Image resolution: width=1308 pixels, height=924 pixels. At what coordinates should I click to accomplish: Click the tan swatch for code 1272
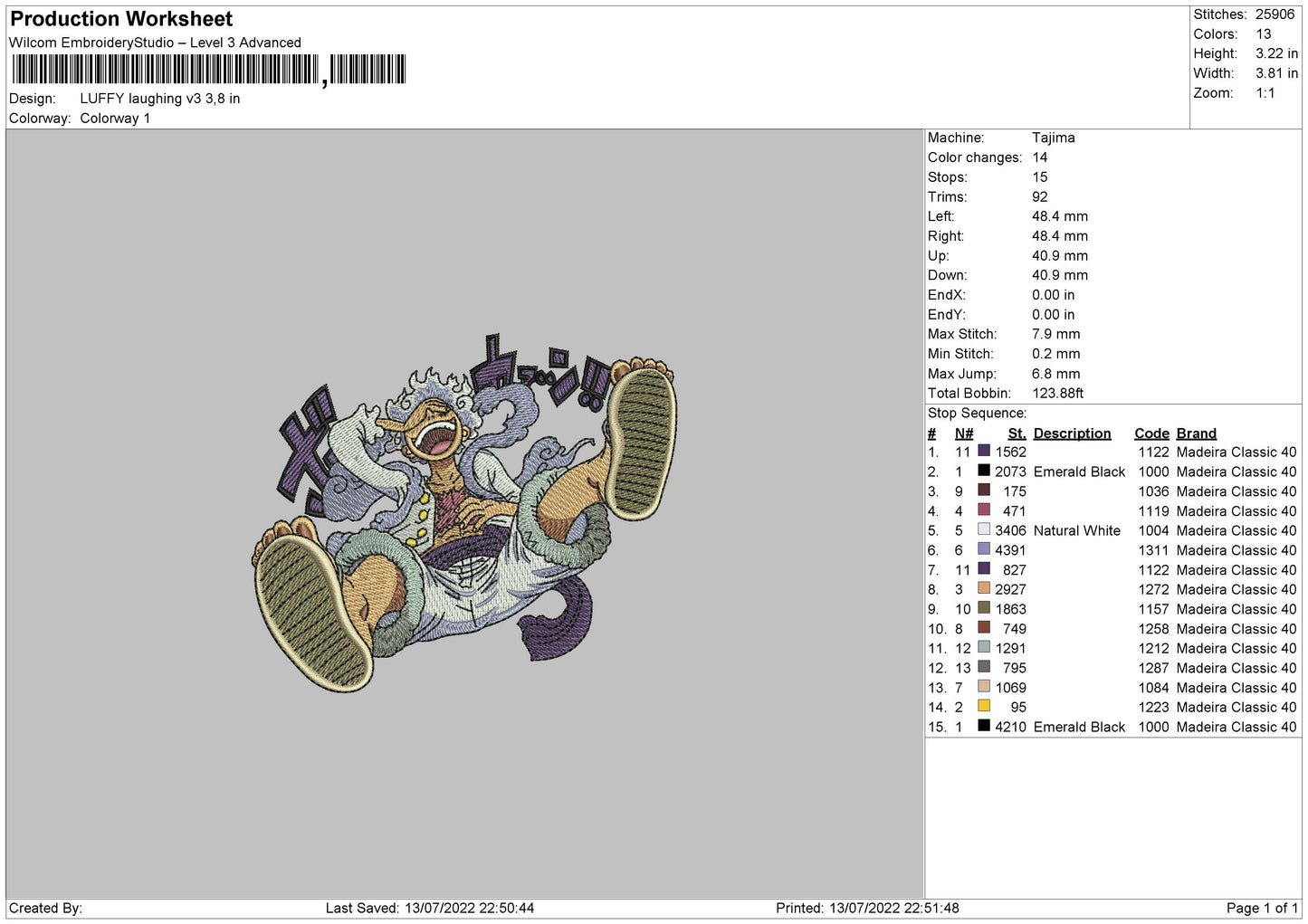(984, 588)
